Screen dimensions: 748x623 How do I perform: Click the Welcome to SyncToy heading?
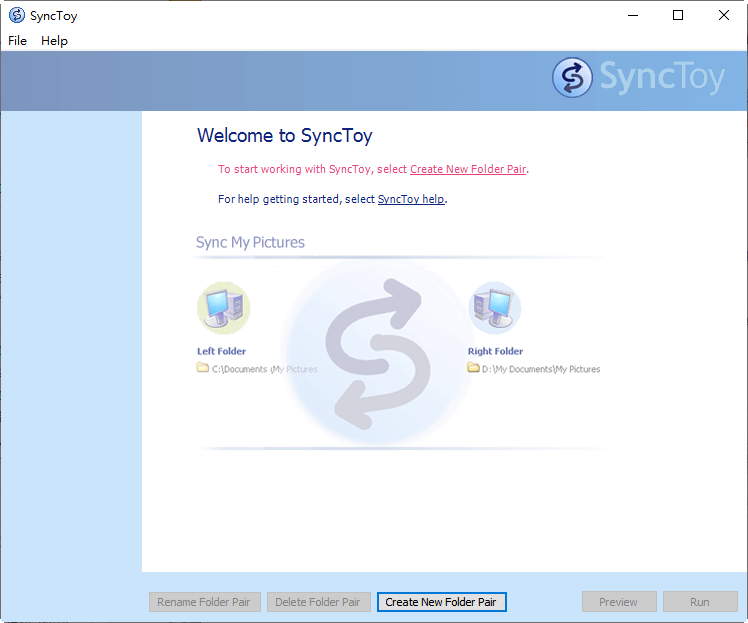pyautogui.click(x=285, y=135)
